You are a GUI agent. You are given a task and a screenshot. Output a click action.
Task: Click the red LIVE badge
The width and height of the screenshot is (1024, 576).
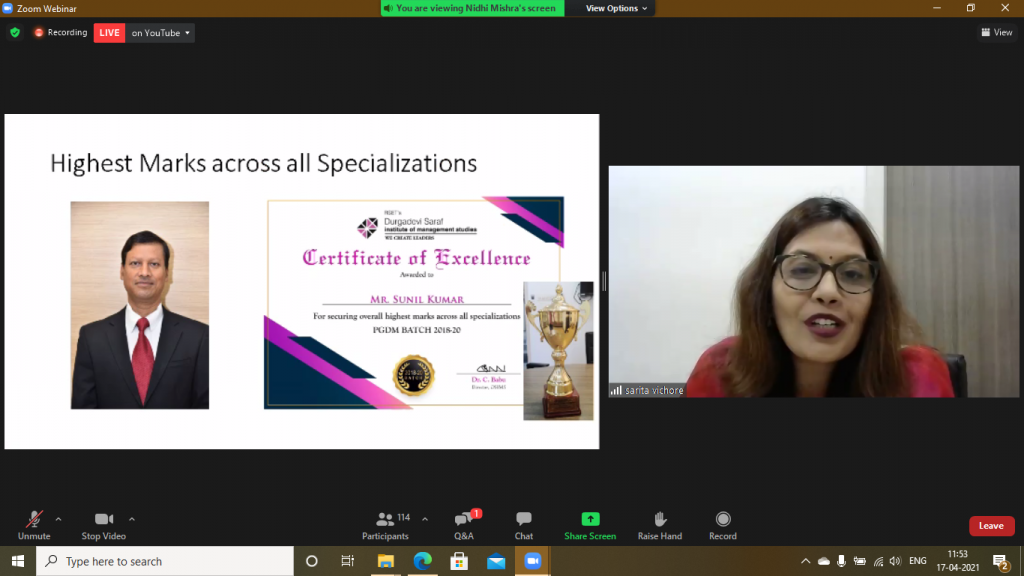110,33
